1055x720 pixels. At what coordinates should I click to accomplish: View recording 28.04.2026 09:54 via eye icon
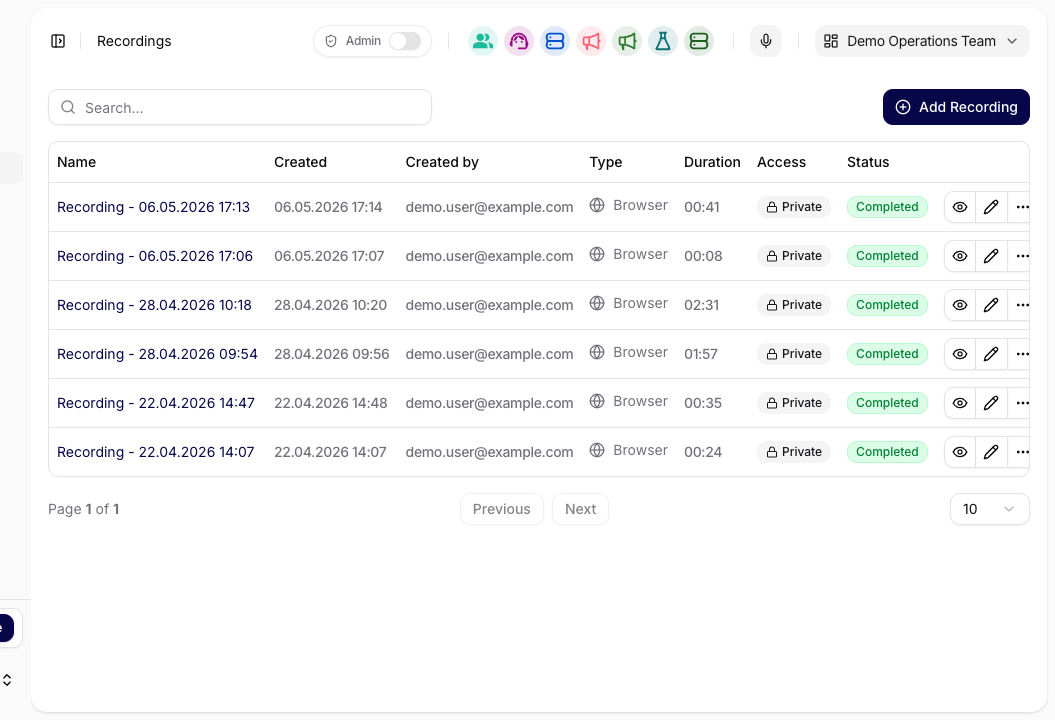[x=960, y=354]
